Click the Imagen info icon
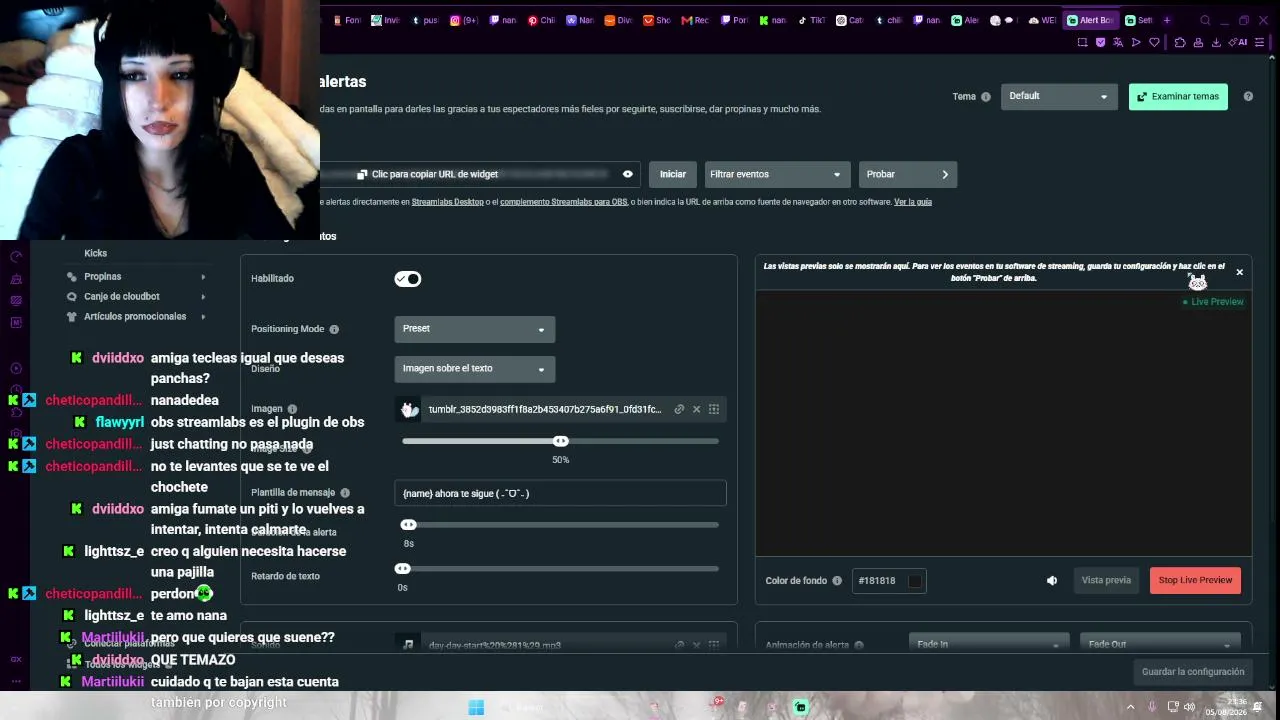Viewport: 1280px width, 720px height. [292, 409]
